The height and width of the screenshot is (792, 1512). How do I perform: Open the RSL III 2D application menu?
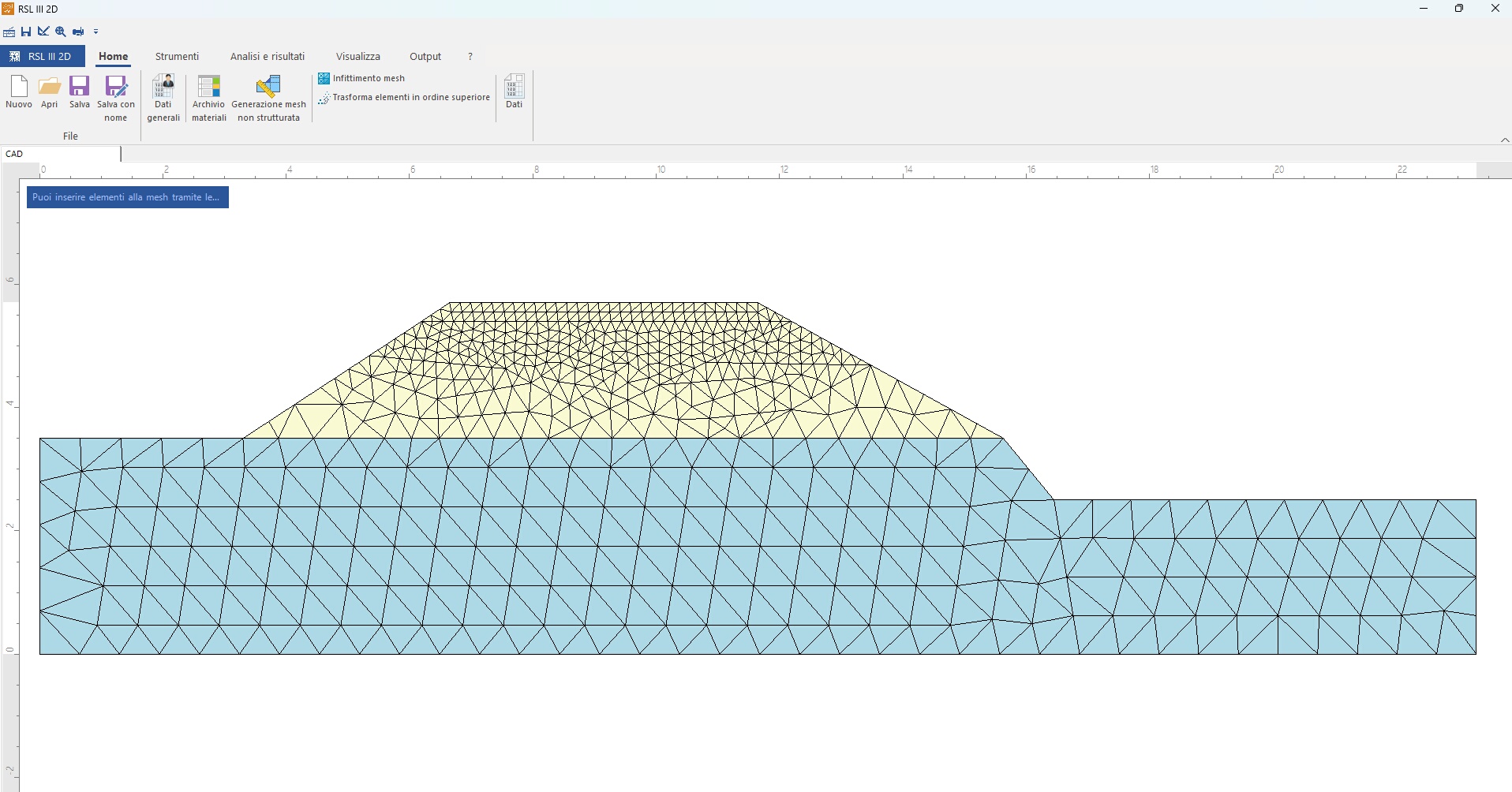[x=43, y=56]
